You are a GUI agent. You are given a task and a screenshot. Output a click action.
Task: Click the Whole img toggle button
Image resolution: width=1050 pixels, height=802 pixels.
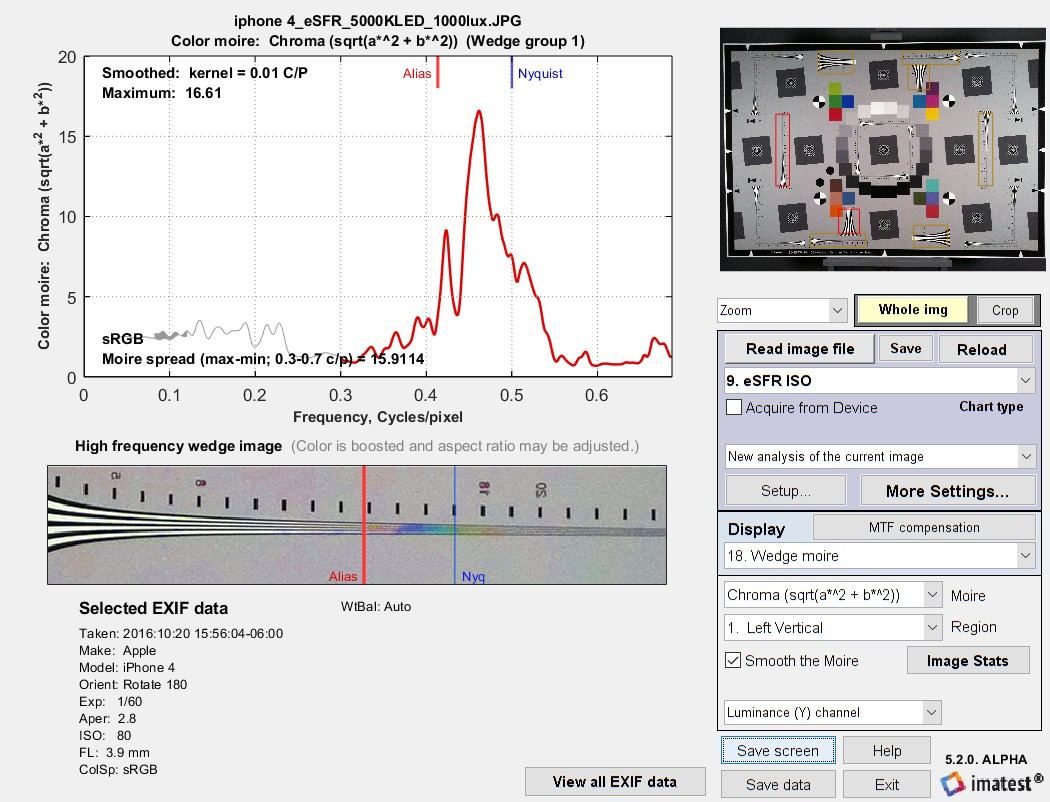click(913, 310)
